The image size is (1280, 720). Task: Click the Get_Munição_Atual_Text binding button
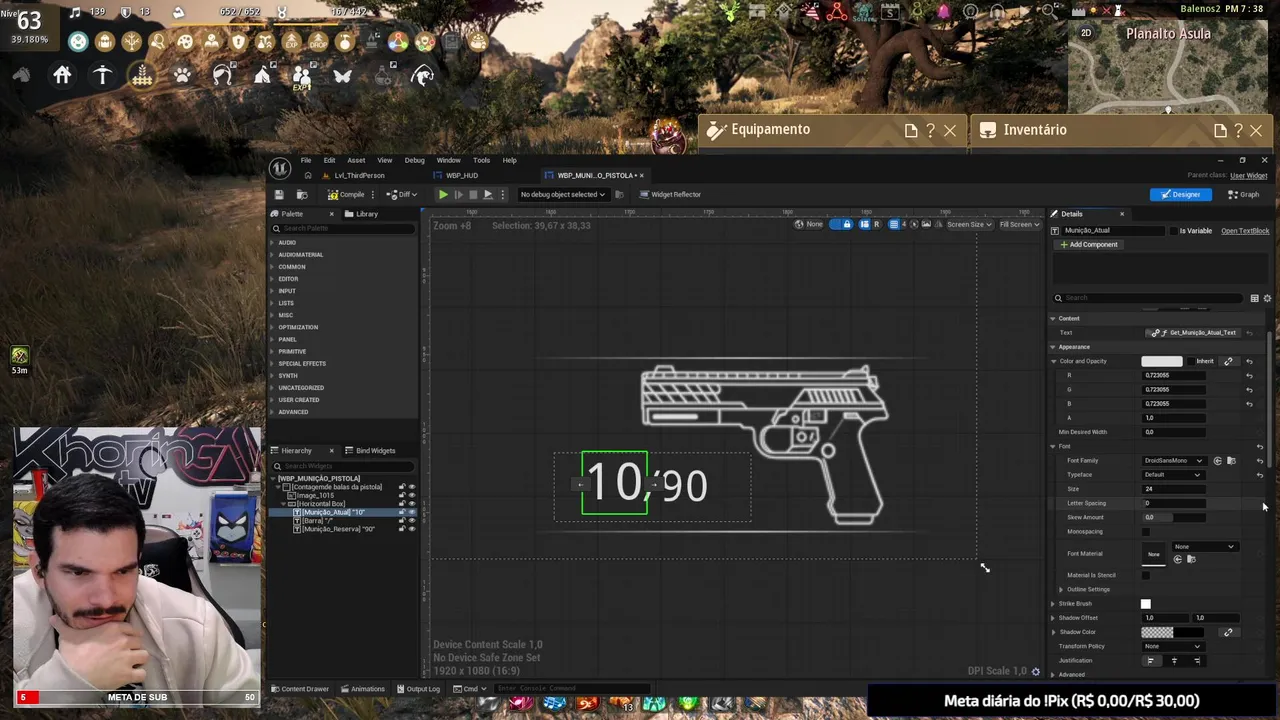[x=1193, y=333]
